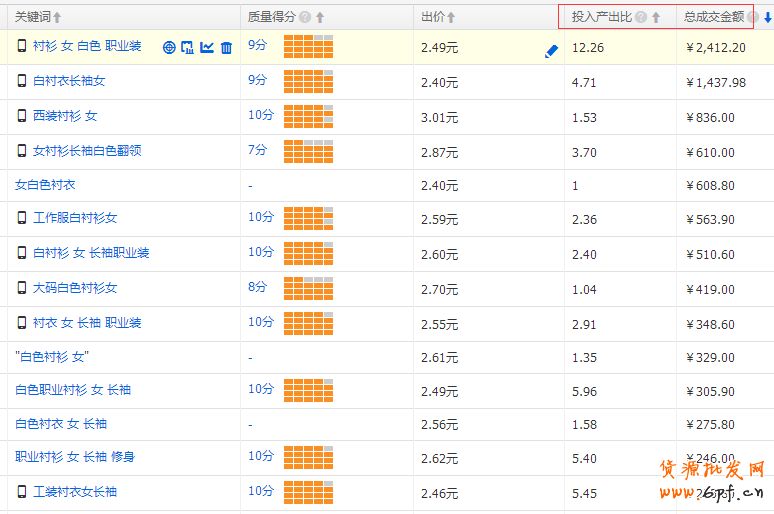Sort by 出价 column arrow
774x514 pixels.
click(451, 17)
